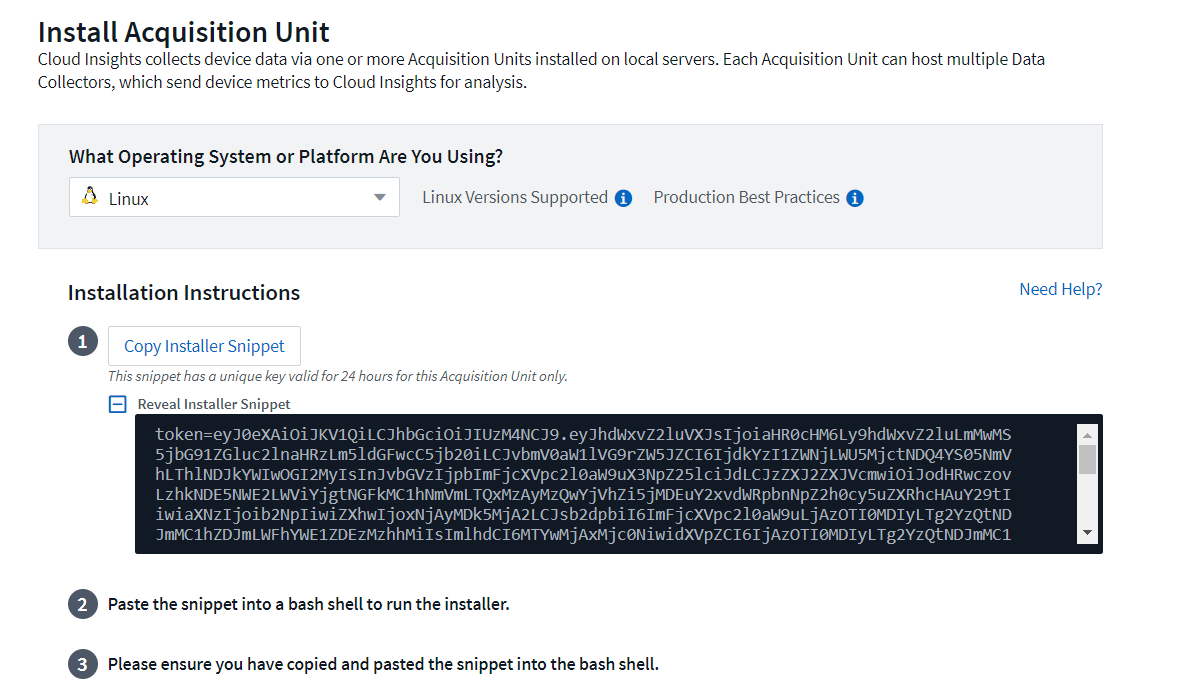The width and height of the screenshot is (1182, 696).
Task: Open the operating system dropdown arrow
Action: click(x=380, y=198)
